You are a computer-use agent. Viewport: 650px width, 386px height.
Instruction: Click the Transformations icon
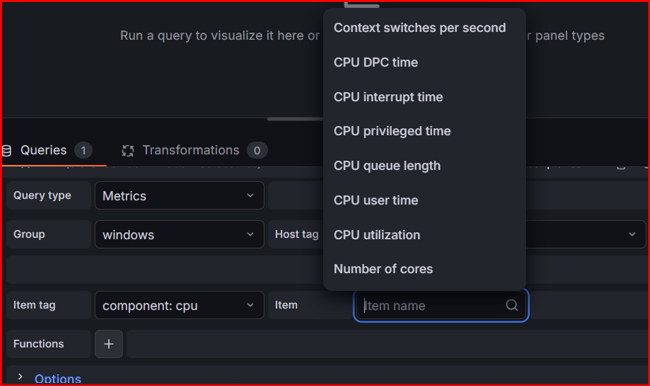[x=128, y=151]
